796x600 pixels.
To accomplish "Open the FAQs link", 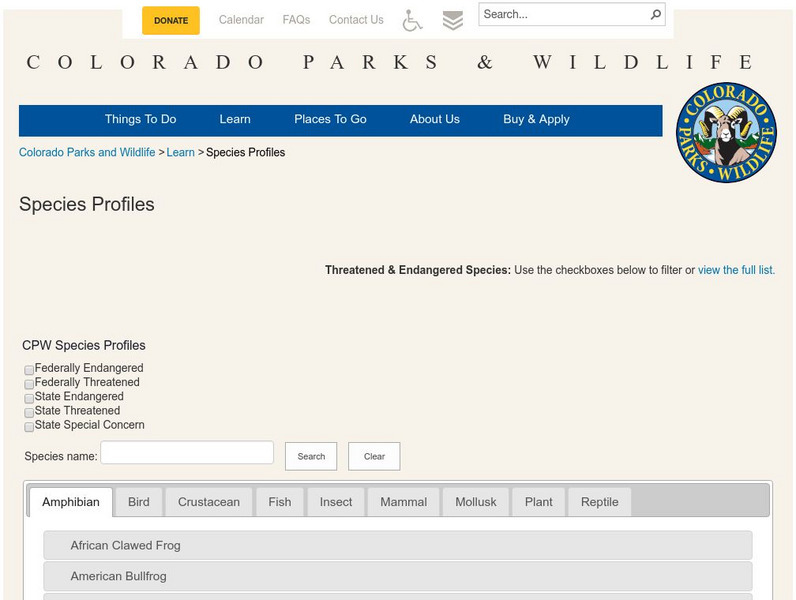I will 296,20.
